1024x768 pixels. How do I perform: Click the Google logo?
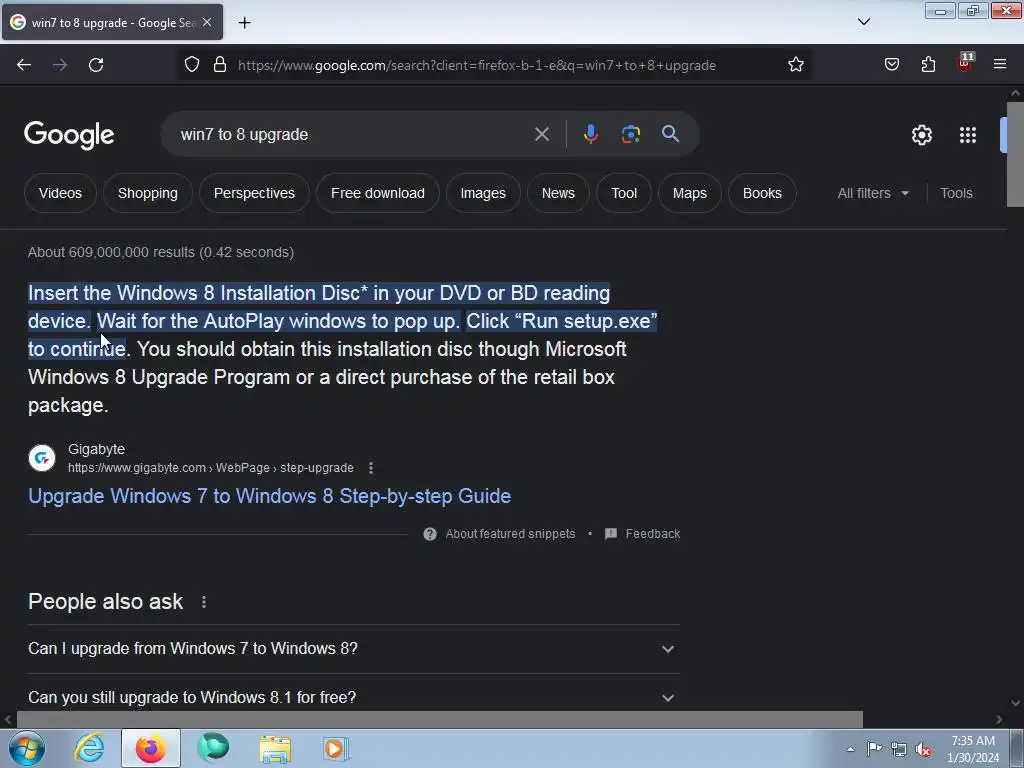(x=69, y=135)
